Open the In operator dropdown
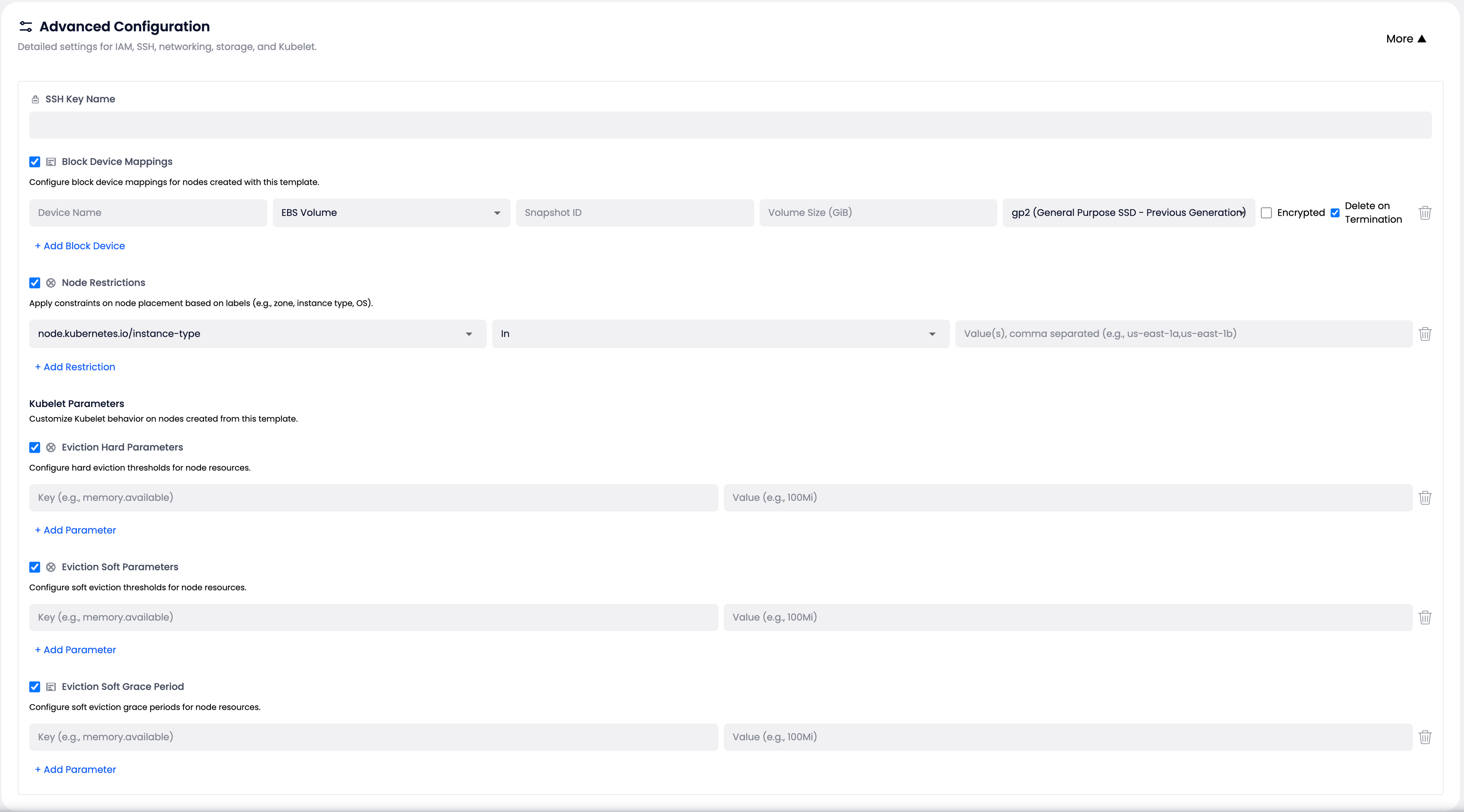The height and width of the screenshot is (812, 1464). pyautogui.click(x=721, y=334)
